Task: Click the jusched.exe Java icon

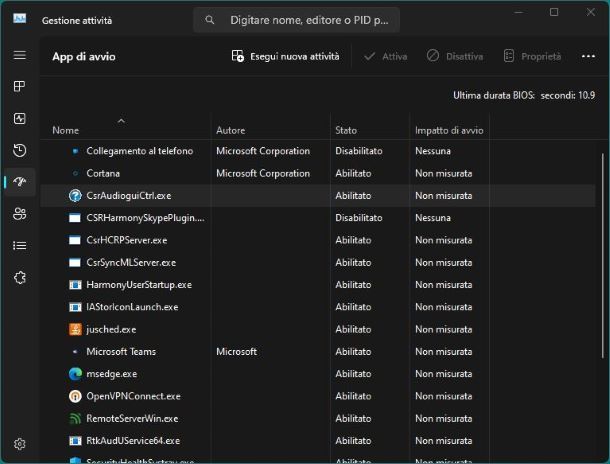Action: click(x=75, y=329)
